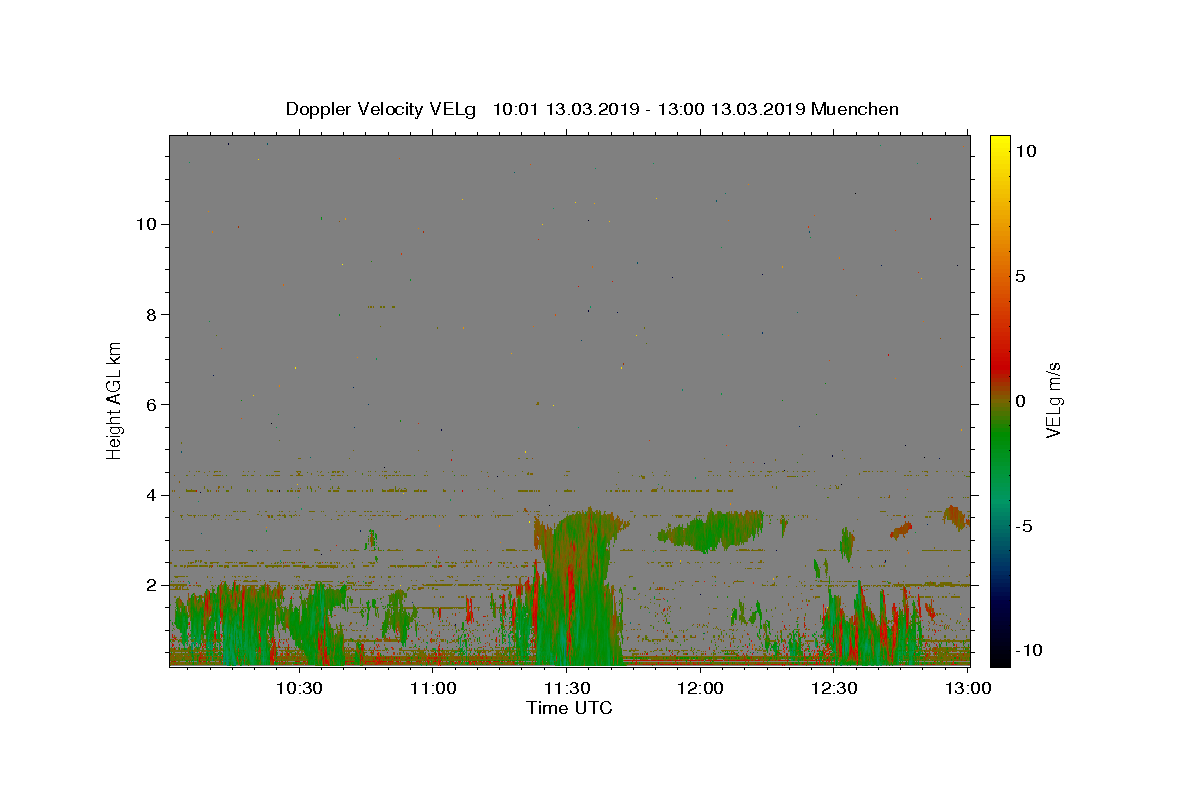The height and width of the screenshot is (800, 1200).
Task: Click the colorbar value -10
Action: (1029, 650)
